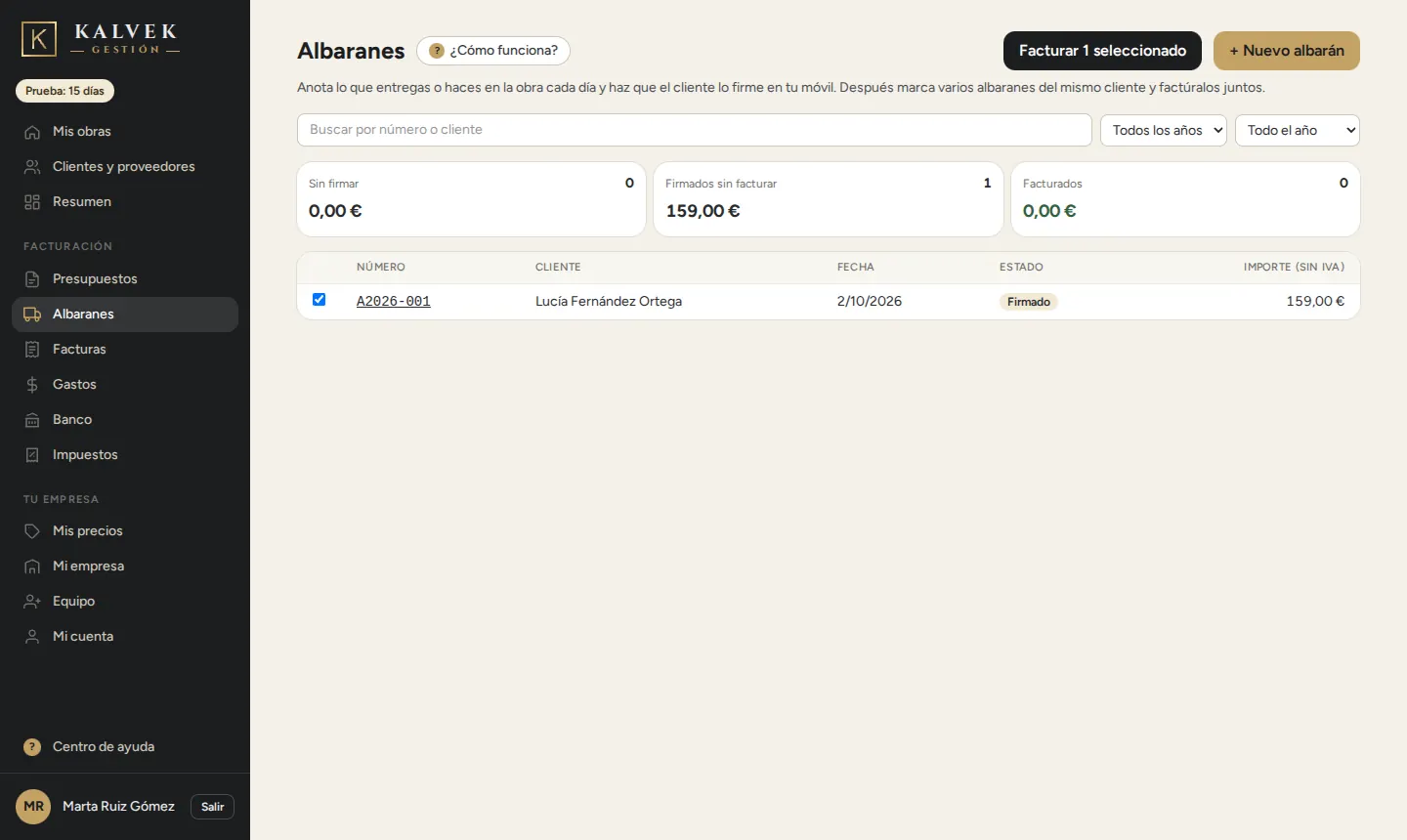1407x840 pixels.
Task: Uncheck the A2026-001 row checkbox
Action: 319,300
